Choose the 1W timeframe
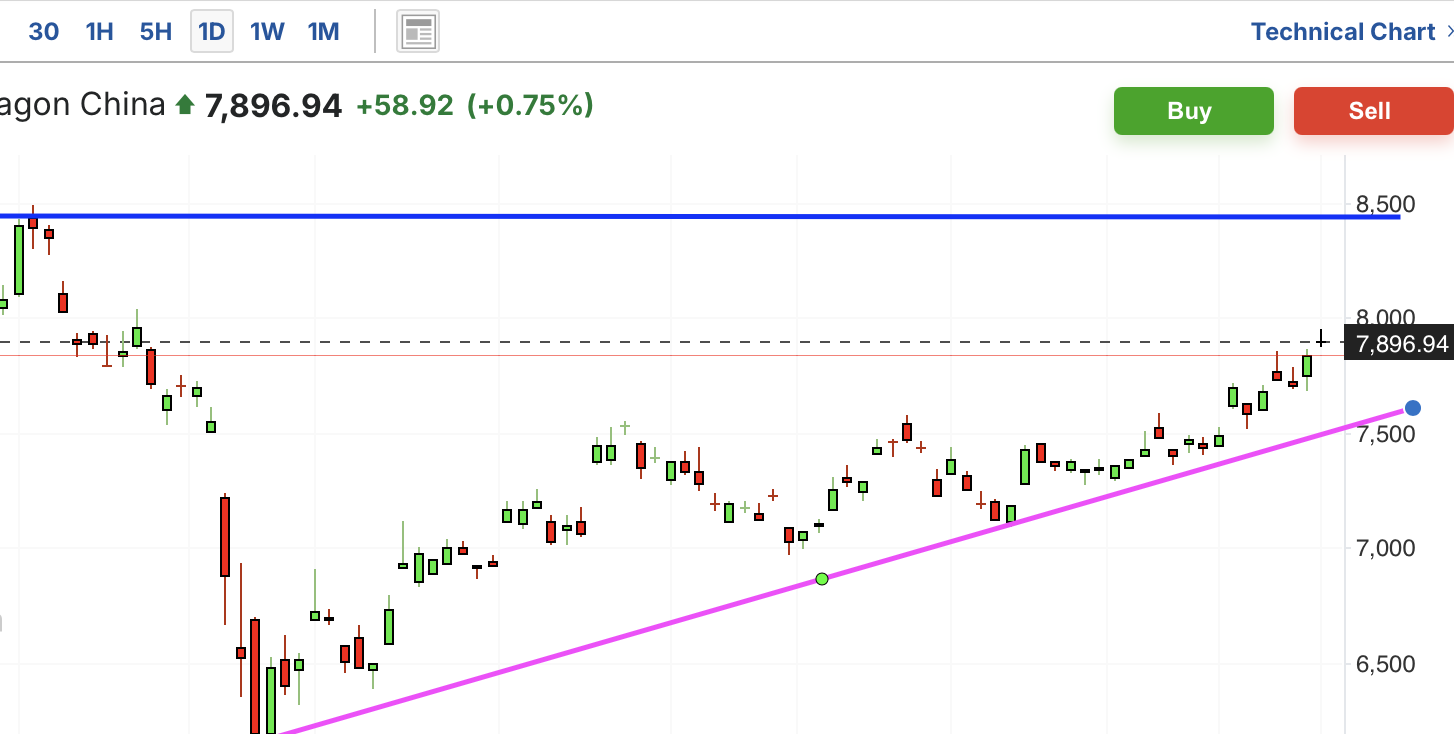This screenshot has width=1454, height=734. 267,32
